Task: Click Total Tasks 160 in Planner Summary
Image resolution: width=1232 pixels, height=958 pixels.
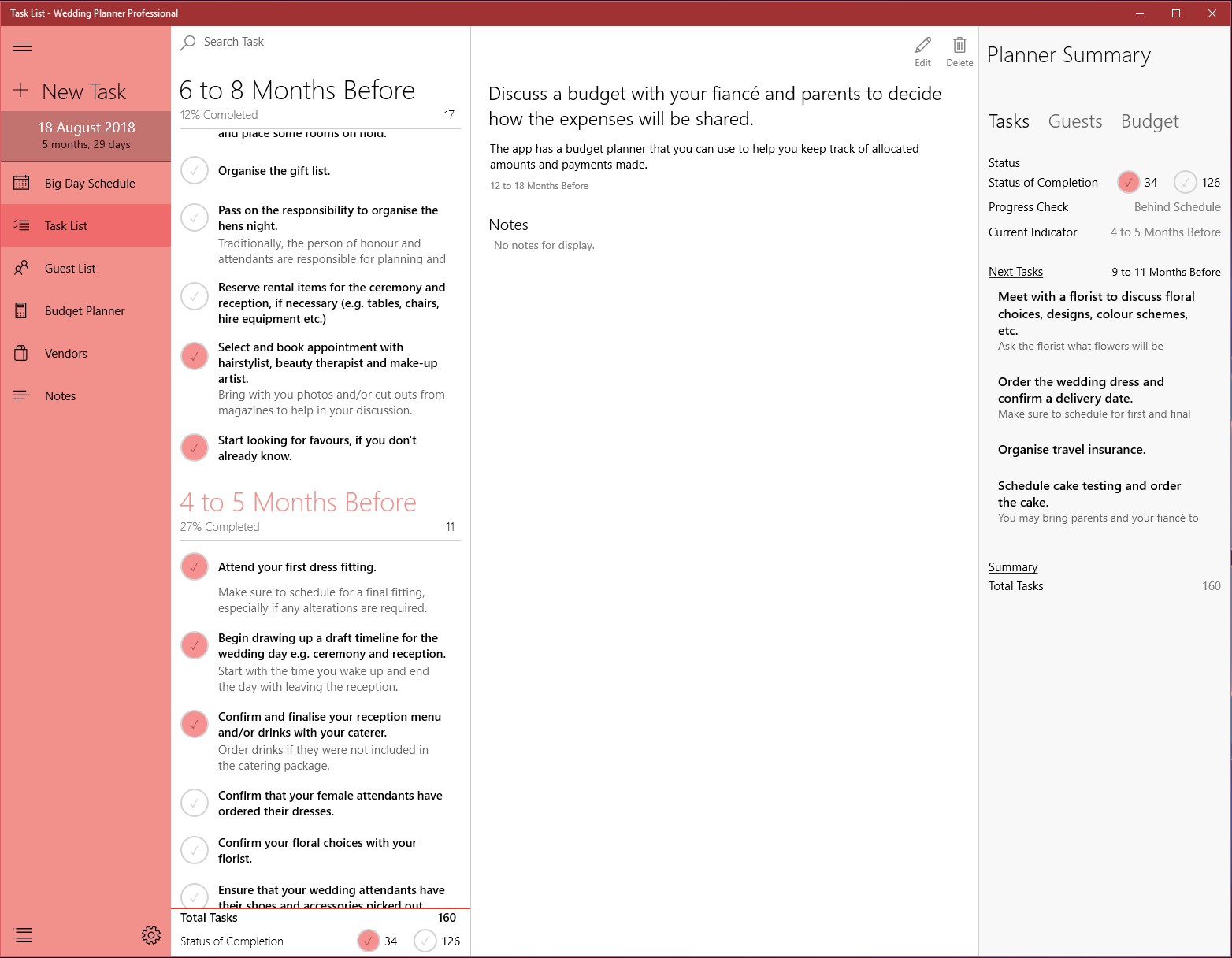Action: 1104,585
